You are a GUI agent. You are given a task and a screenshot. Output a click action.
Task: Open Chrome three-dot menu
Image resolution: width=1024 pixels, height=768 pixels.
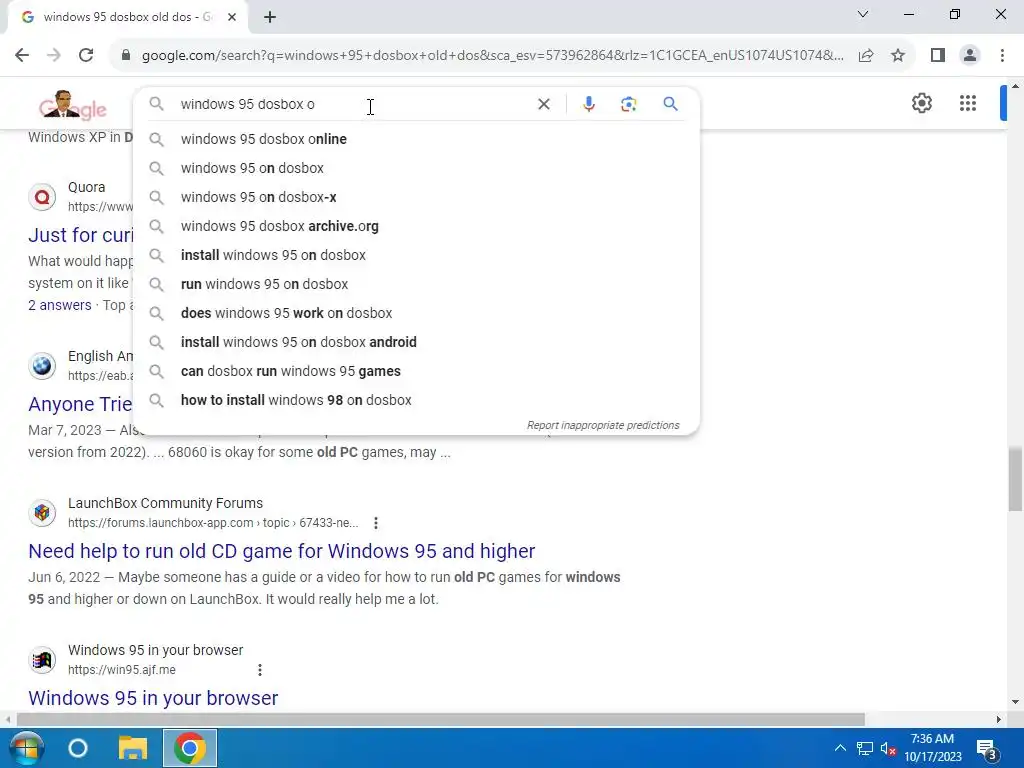[x=1002, y=56]
